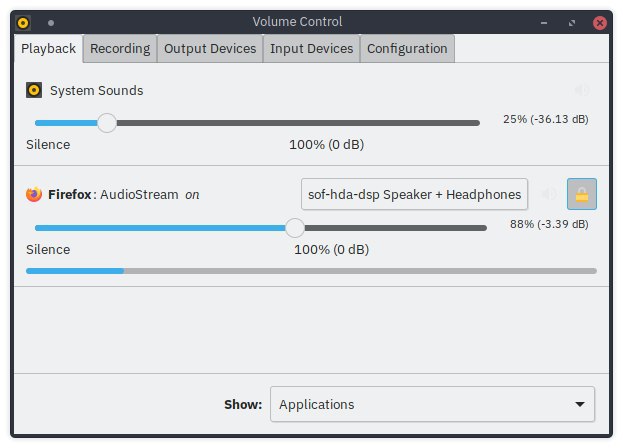
Task: Click the PulseAudio icon in title bar
Action: coord(23,23)
